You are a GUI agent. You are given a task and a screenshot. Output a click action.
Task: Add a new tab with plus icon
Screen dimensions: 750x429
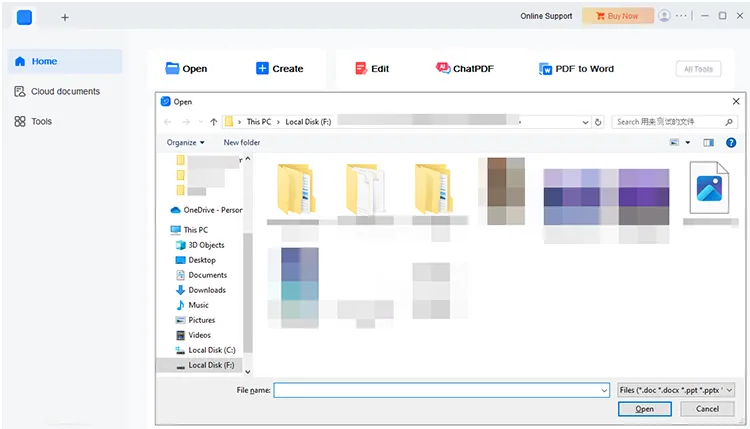coord(65,18)
